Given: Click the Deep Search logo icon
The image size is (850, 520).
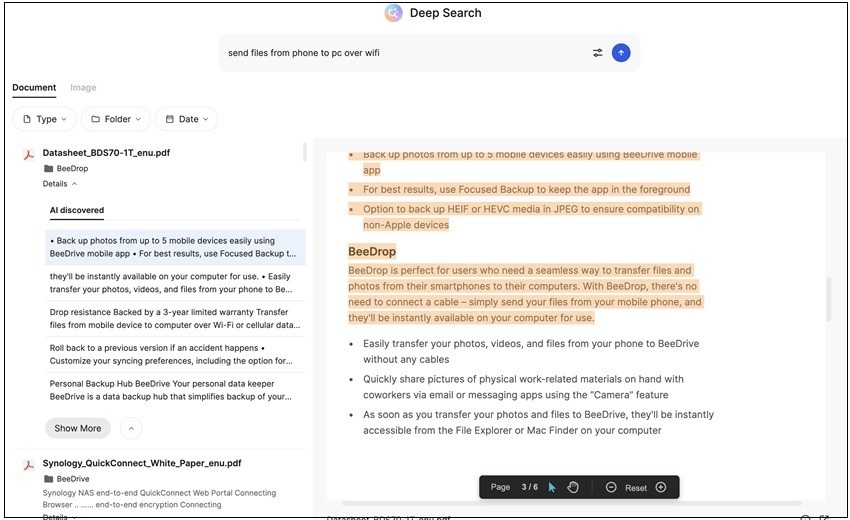Looking at the screenshot, I should click(394, 13).
